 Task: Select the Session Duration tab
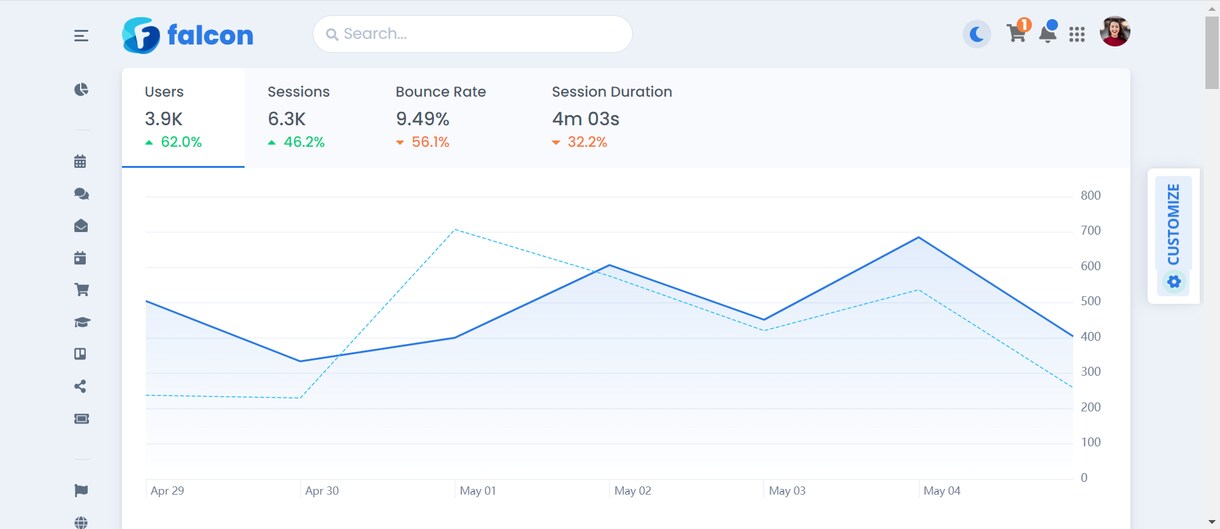click(x=611, y=117)
